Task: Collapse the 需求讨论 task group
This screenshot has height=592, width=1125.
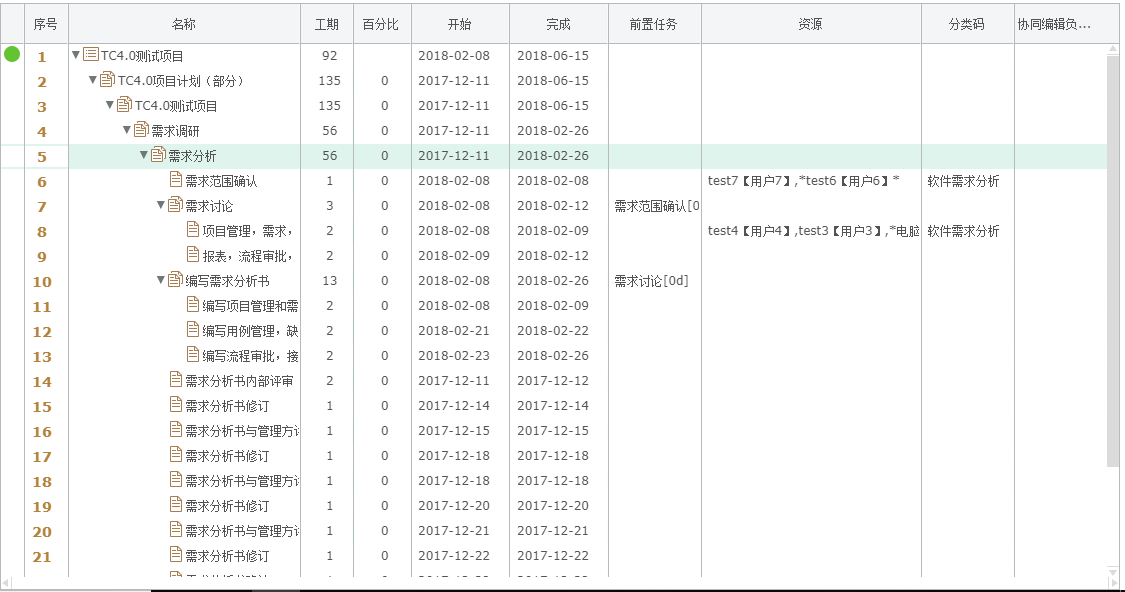Action: (161, 205)
